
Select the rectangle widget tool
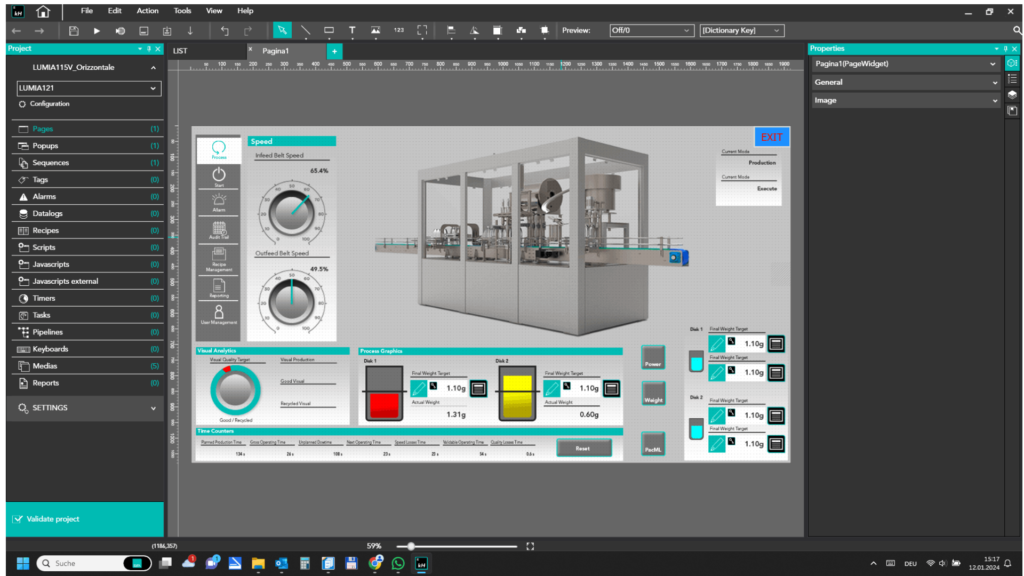[329, 30]
